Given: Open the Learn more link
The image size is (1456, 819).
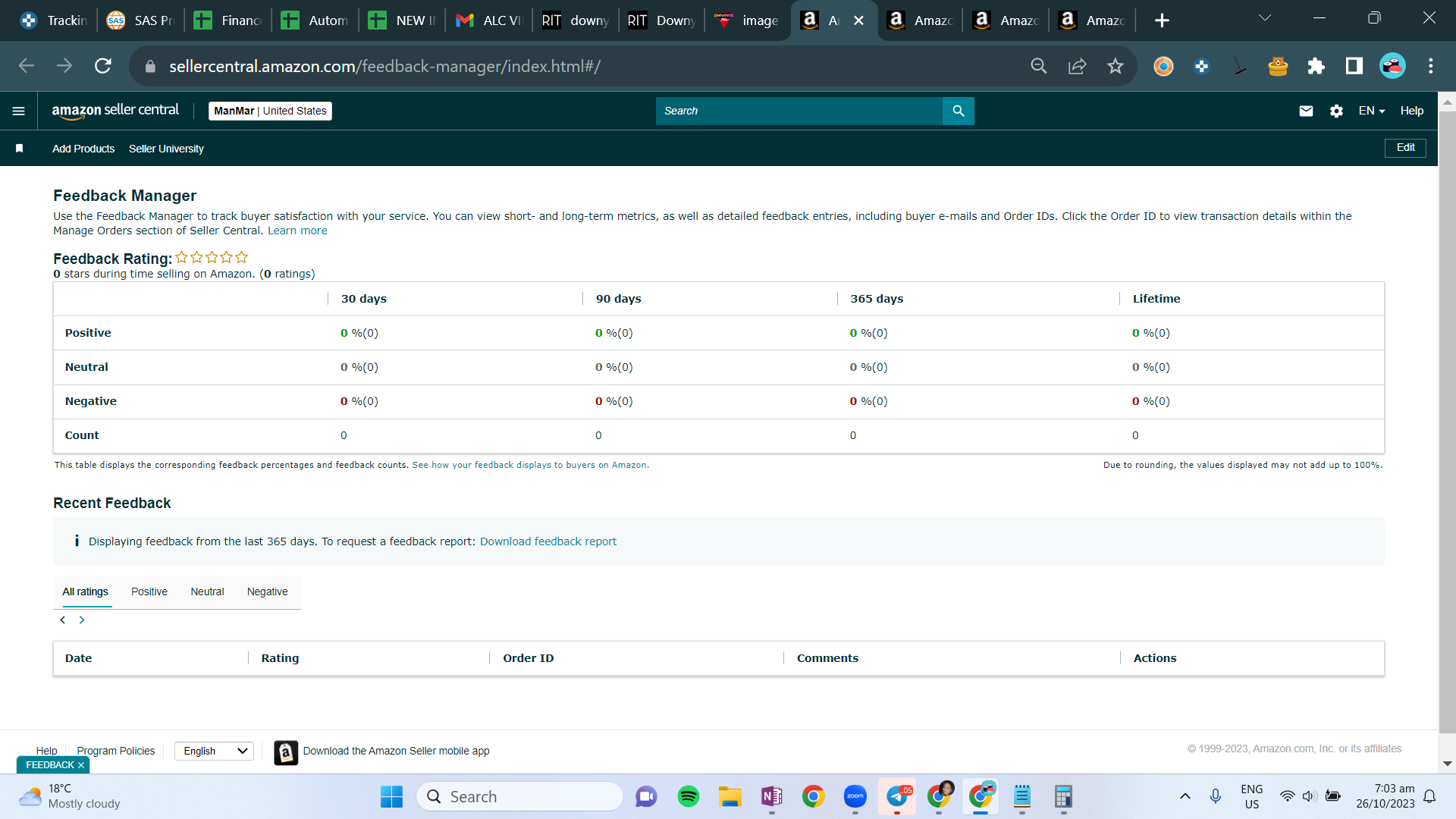Looking at the screenshot, I should pos(297,231).
